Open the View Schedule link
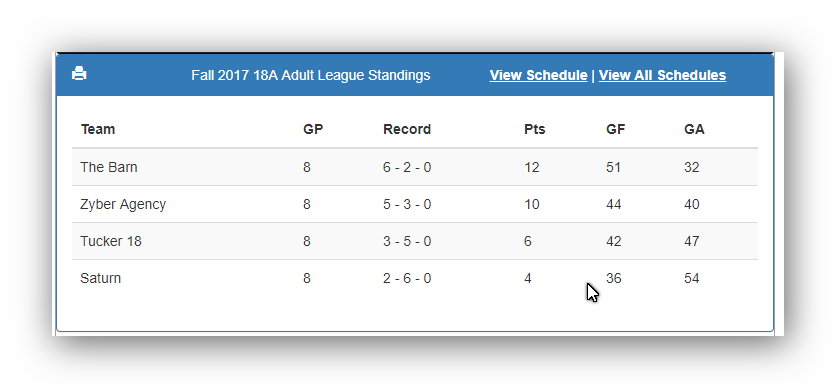836x388 pixels. tap(538, 75)
